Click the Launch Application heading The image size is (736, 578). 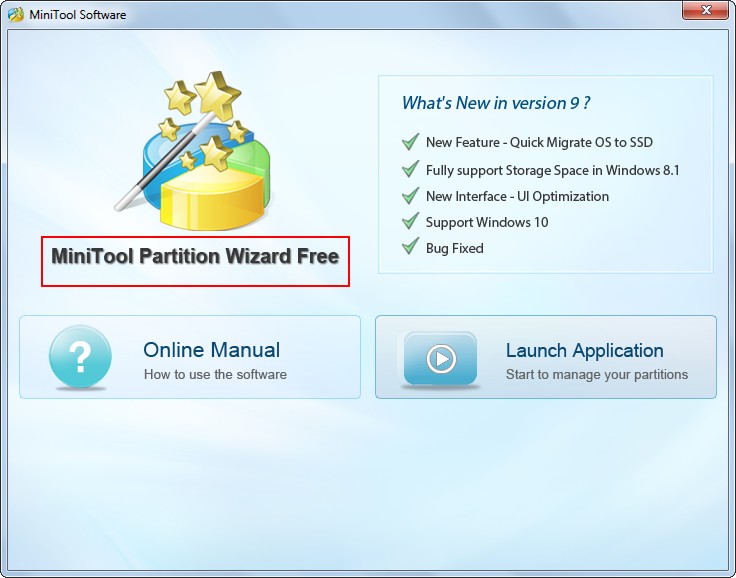tap(584, 350)
